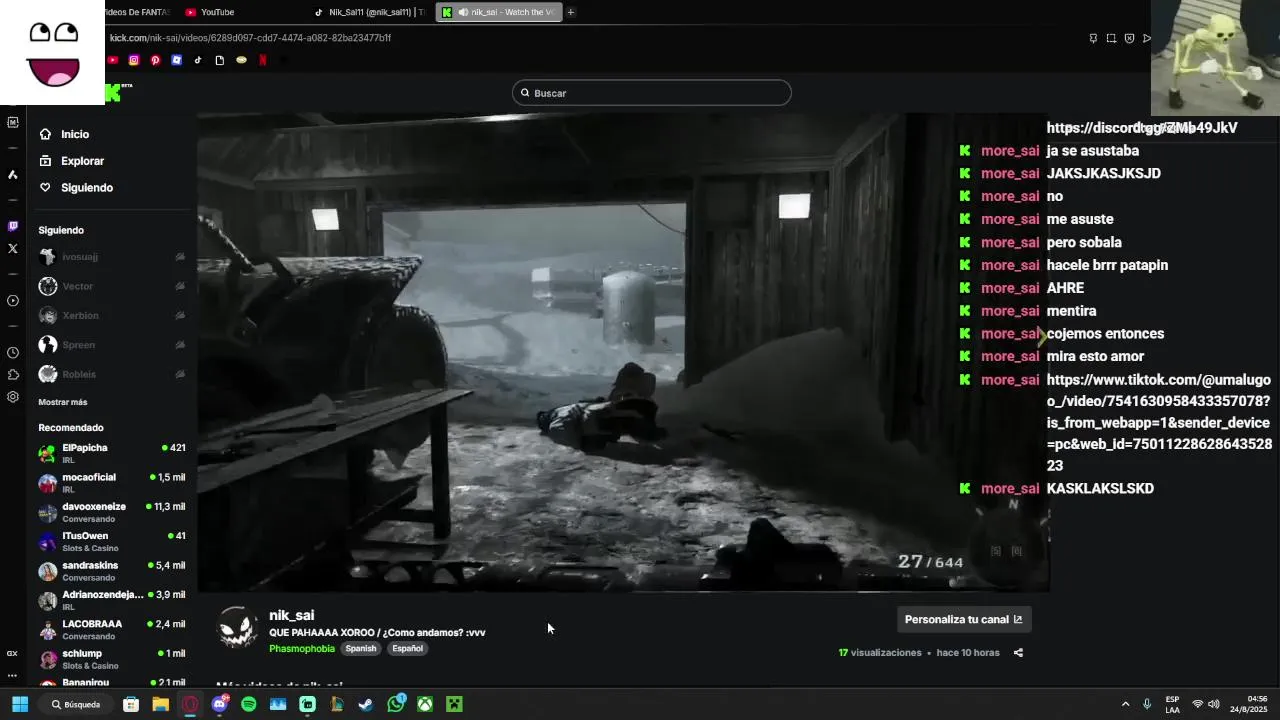This screenshot has height=720, width=1280.
Task: Open followed channel ivosuajj
Action: click(112, 257)
